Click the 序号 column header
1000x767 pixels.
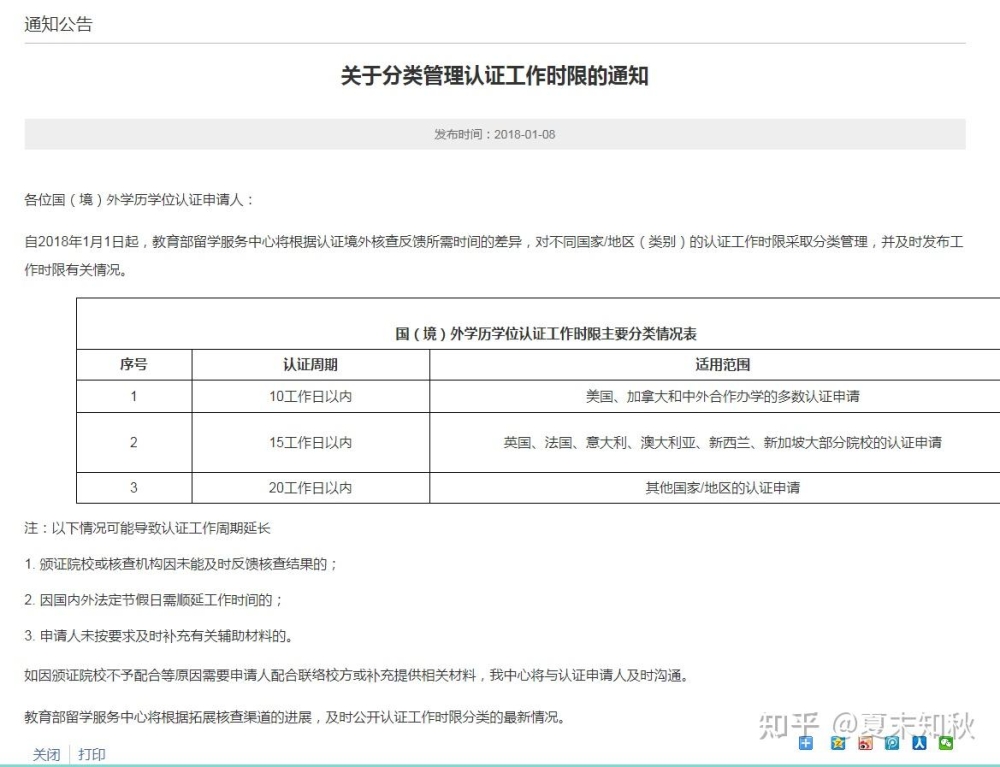point(133,365)
